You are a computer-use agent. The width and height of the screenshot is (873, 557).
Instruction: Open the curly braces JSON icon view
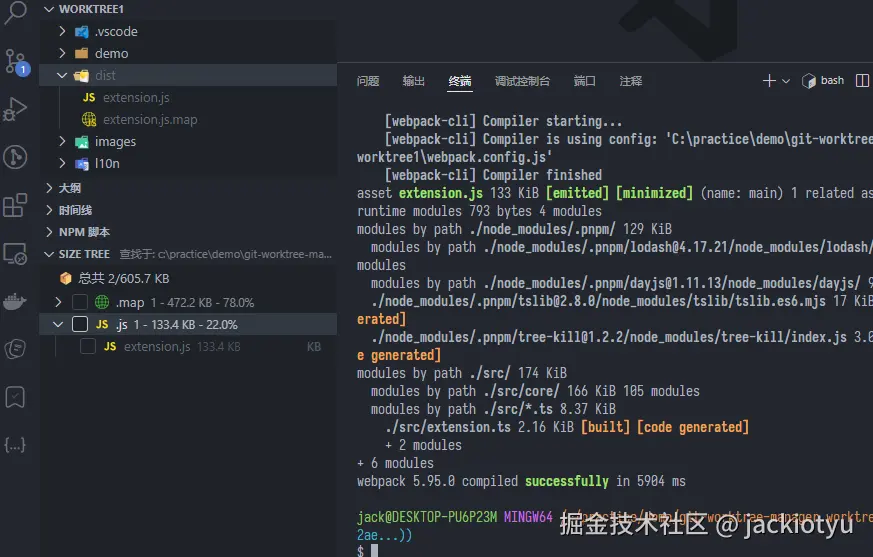15,445
